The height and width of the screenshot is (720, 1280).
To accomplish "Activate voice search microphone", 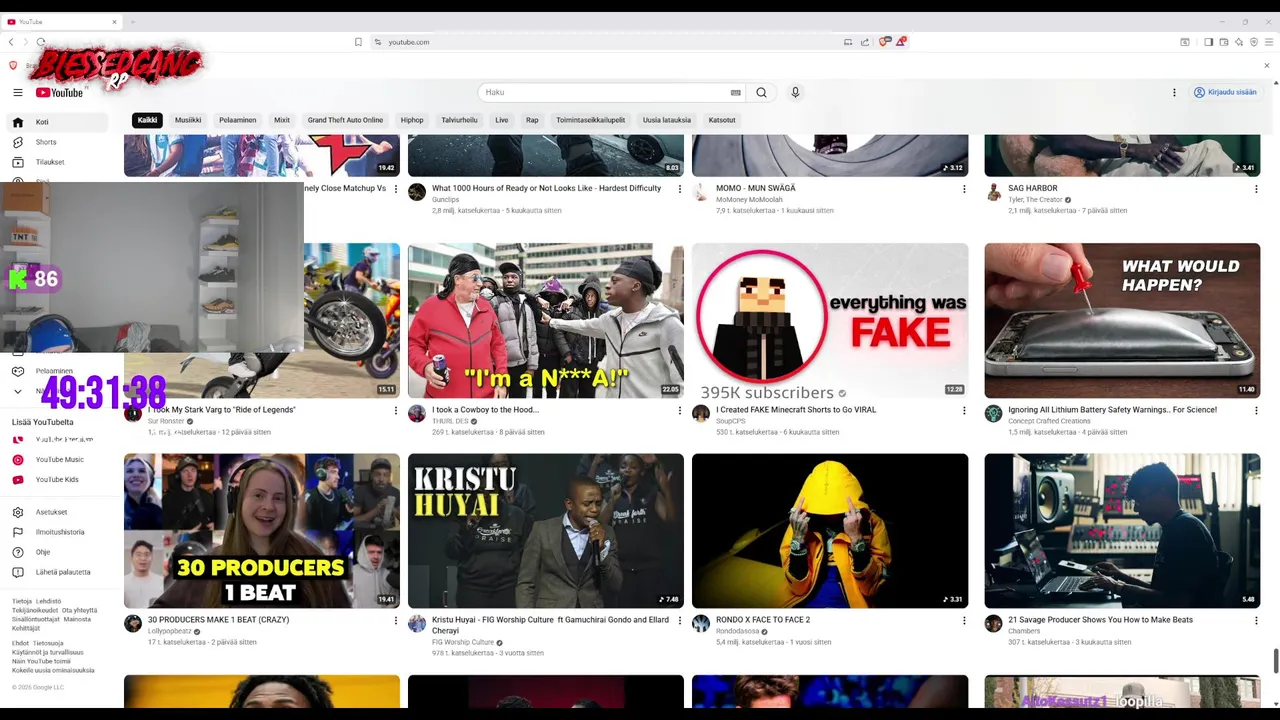I will [795, 92].
